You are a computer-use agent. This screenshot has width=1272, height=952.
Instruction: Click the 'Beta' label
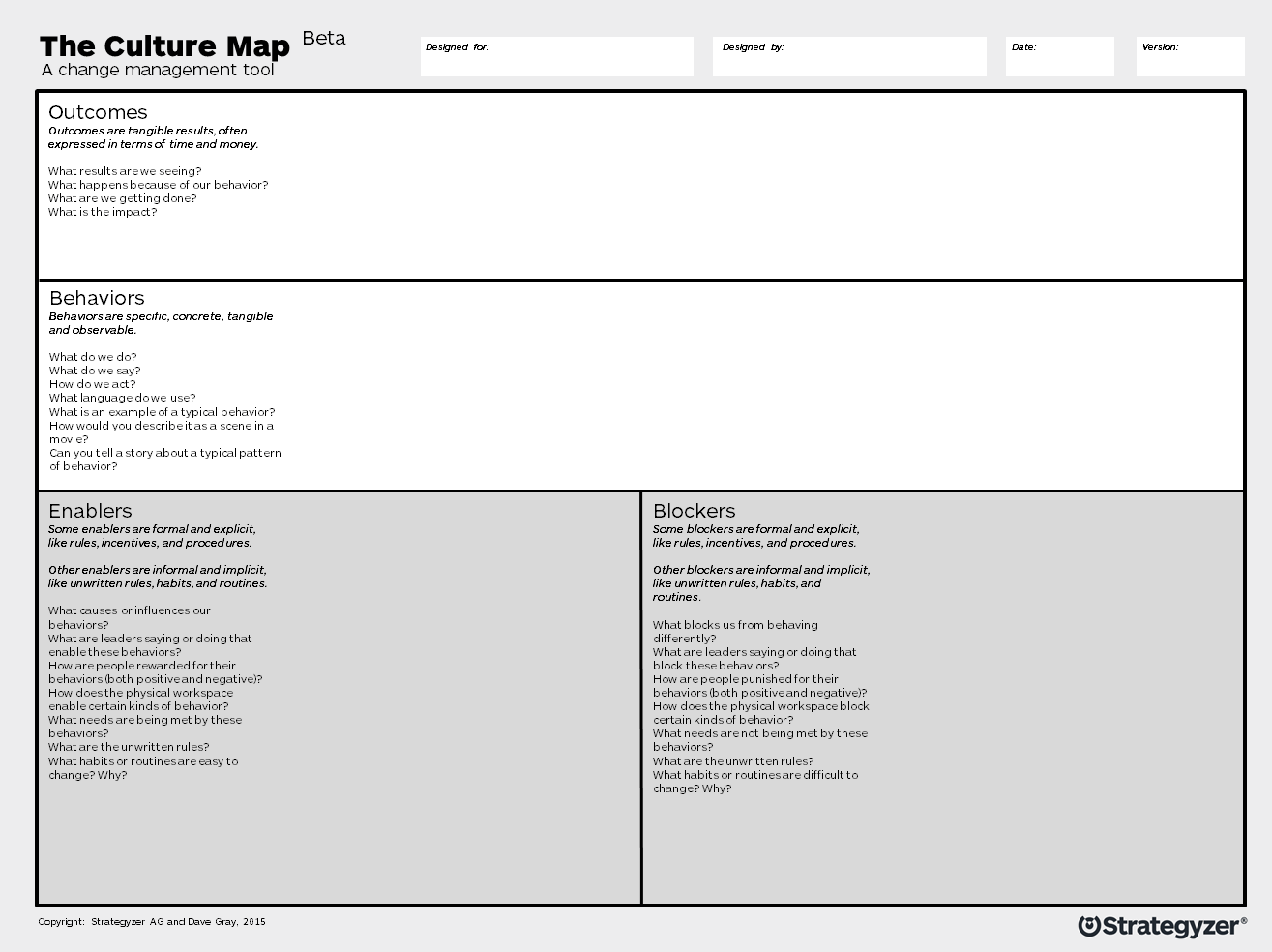[x=324, y=39]
